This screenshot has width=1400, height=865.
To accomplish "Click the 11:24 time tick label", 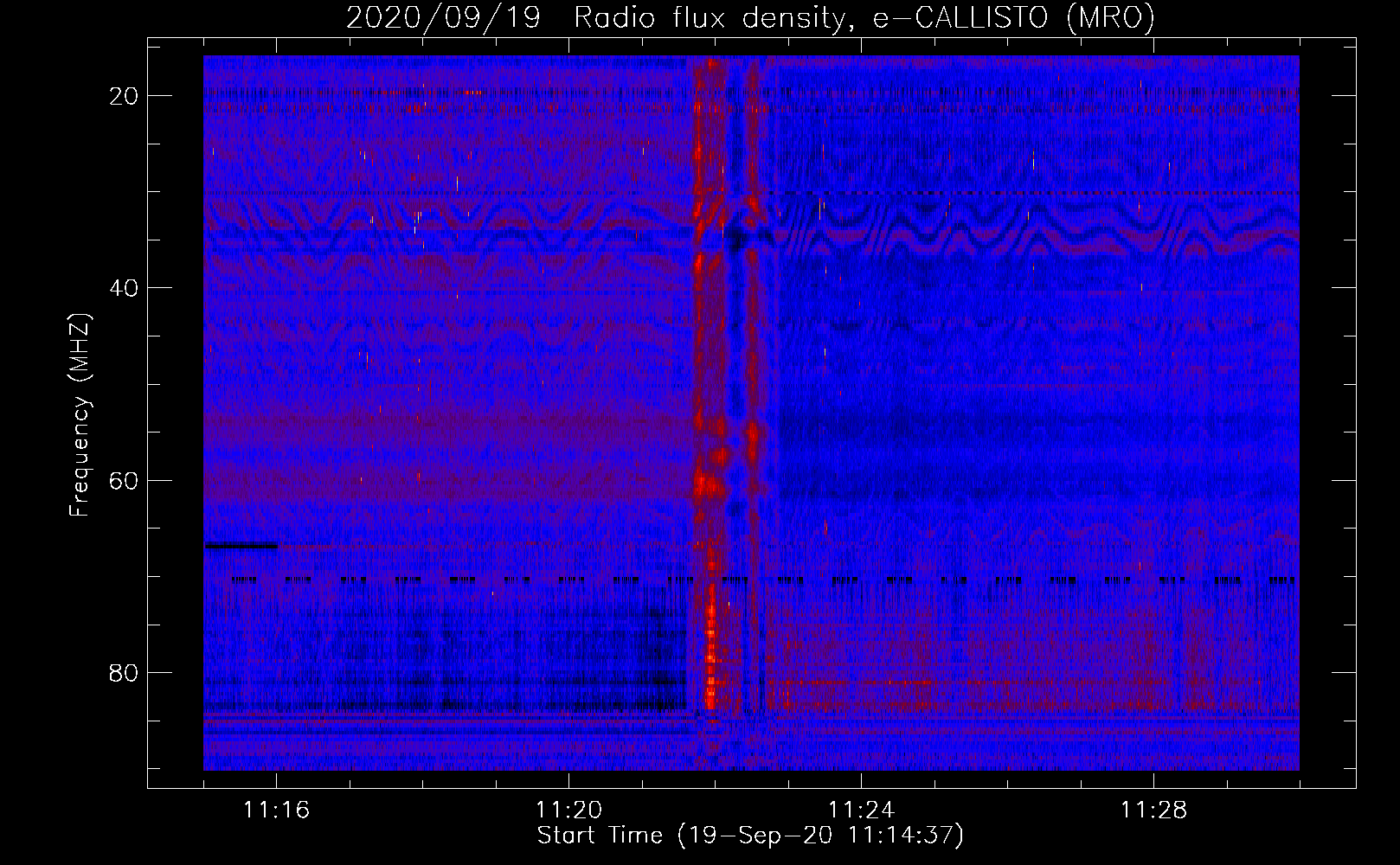I will click(x=861, y=811).
